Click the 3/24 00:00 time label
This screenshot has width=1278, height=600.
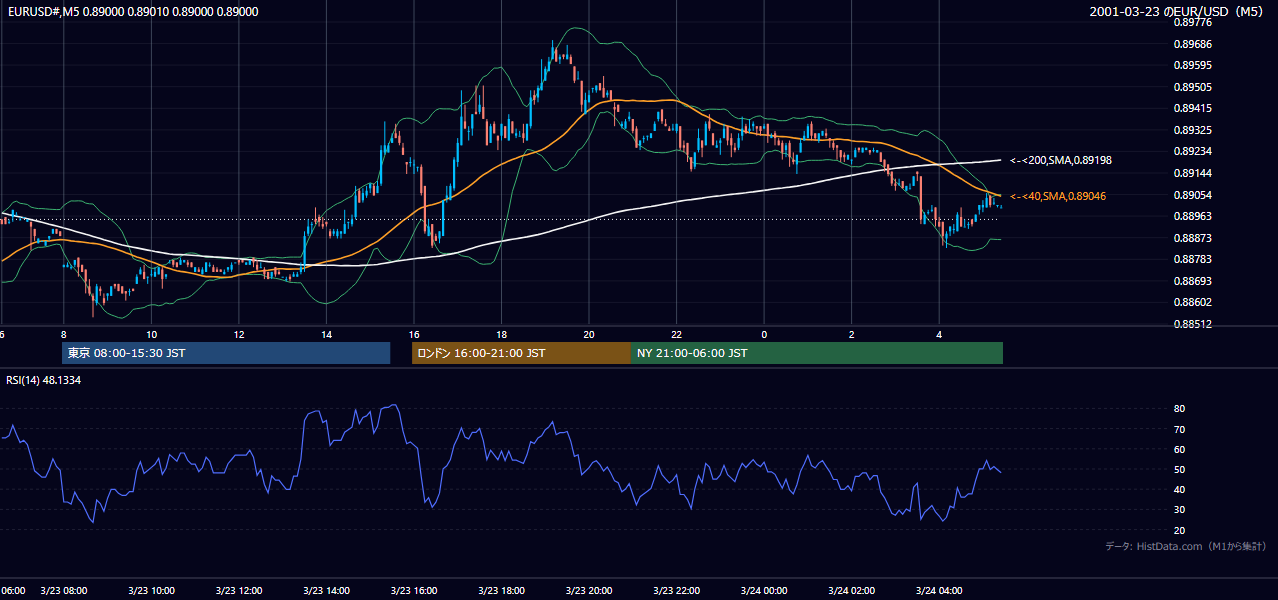pos(765,591)
